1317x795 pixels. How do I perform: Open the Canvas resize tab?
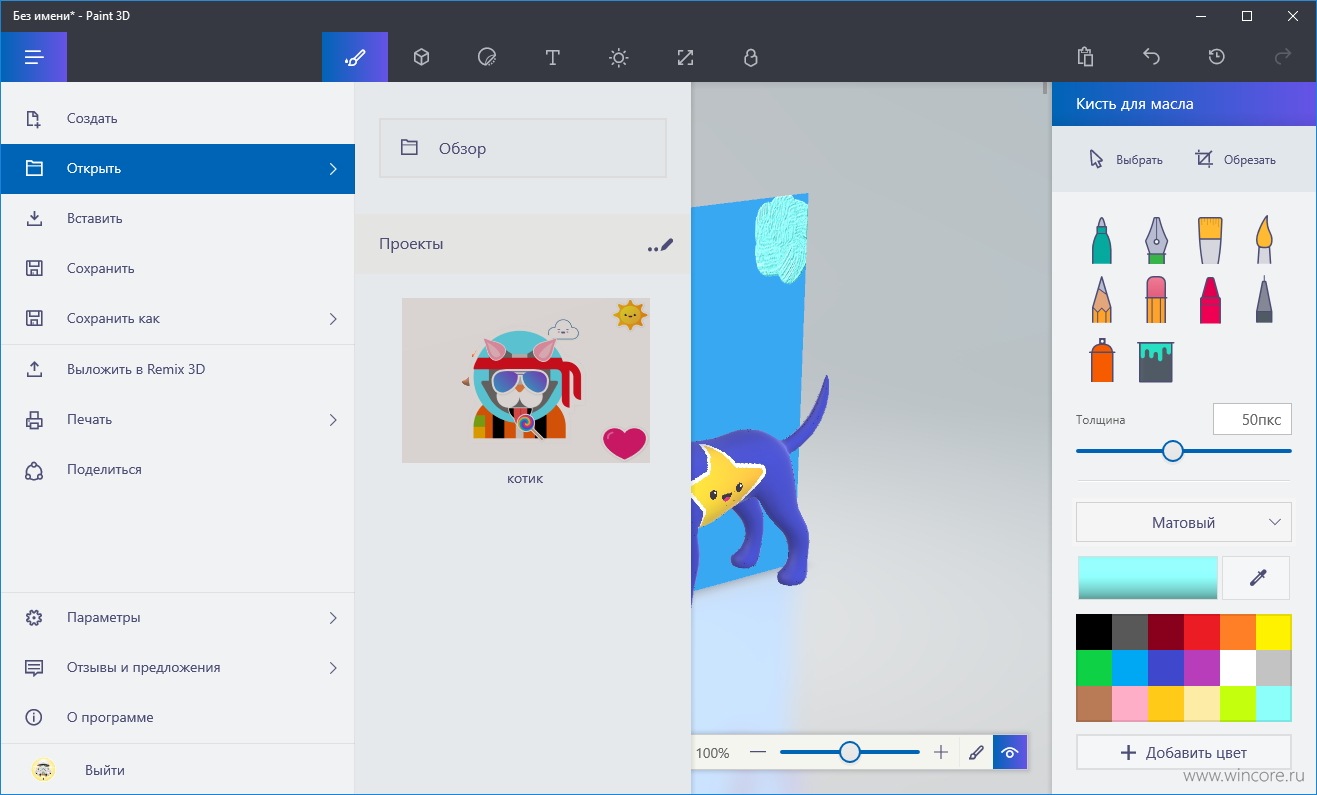685,57
